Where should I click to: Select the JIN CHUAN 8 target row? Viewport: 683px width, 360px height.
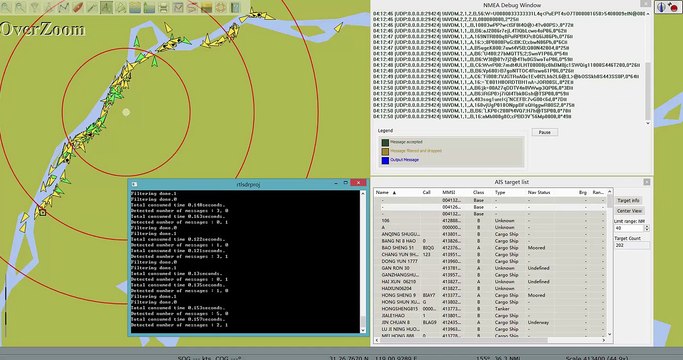click(490, 323)
